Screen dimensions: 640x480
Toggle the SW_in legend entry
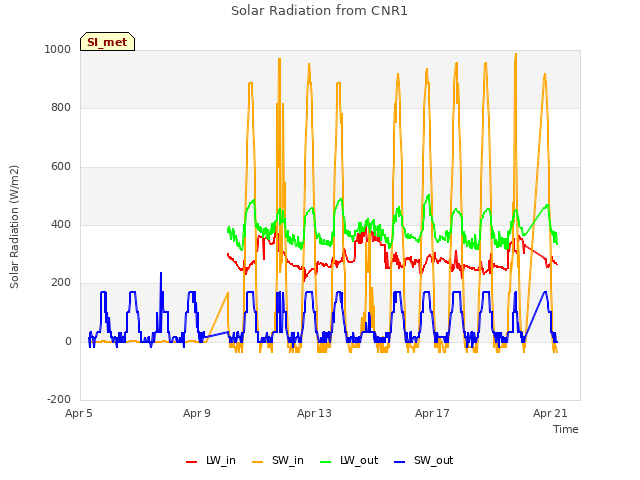point(278,461)
